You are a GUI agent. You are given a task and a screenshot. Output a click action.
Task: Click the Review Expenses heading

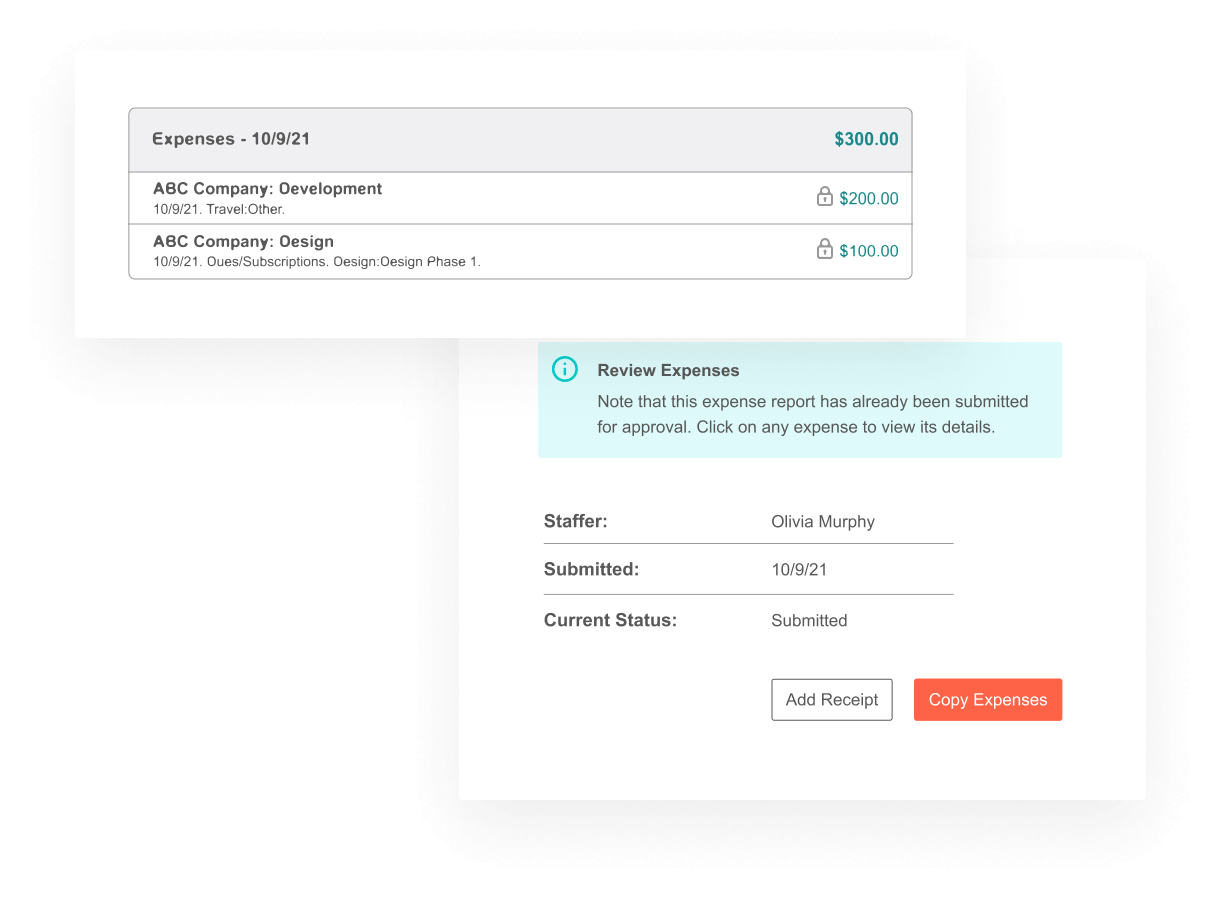(668, 371)
